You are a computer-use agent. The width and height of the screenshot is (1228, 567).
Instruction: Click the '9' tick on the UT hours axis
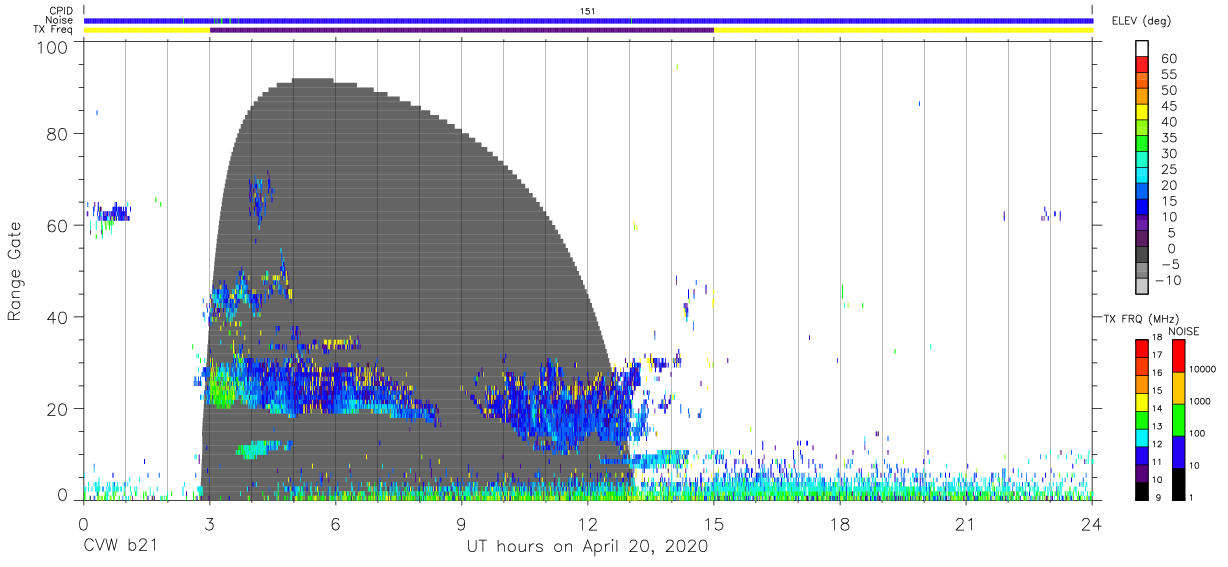462,524
